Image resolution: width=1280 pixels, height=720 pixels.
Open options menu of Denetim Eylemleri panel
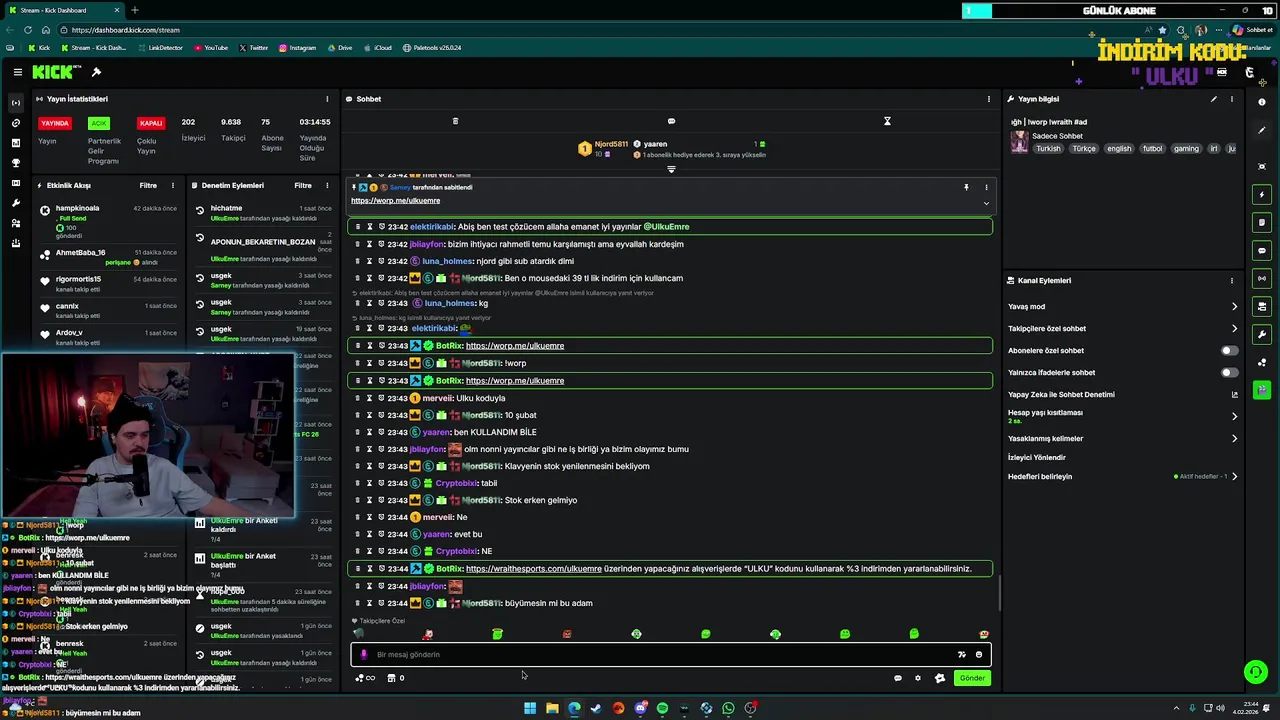tap(327, 185)
